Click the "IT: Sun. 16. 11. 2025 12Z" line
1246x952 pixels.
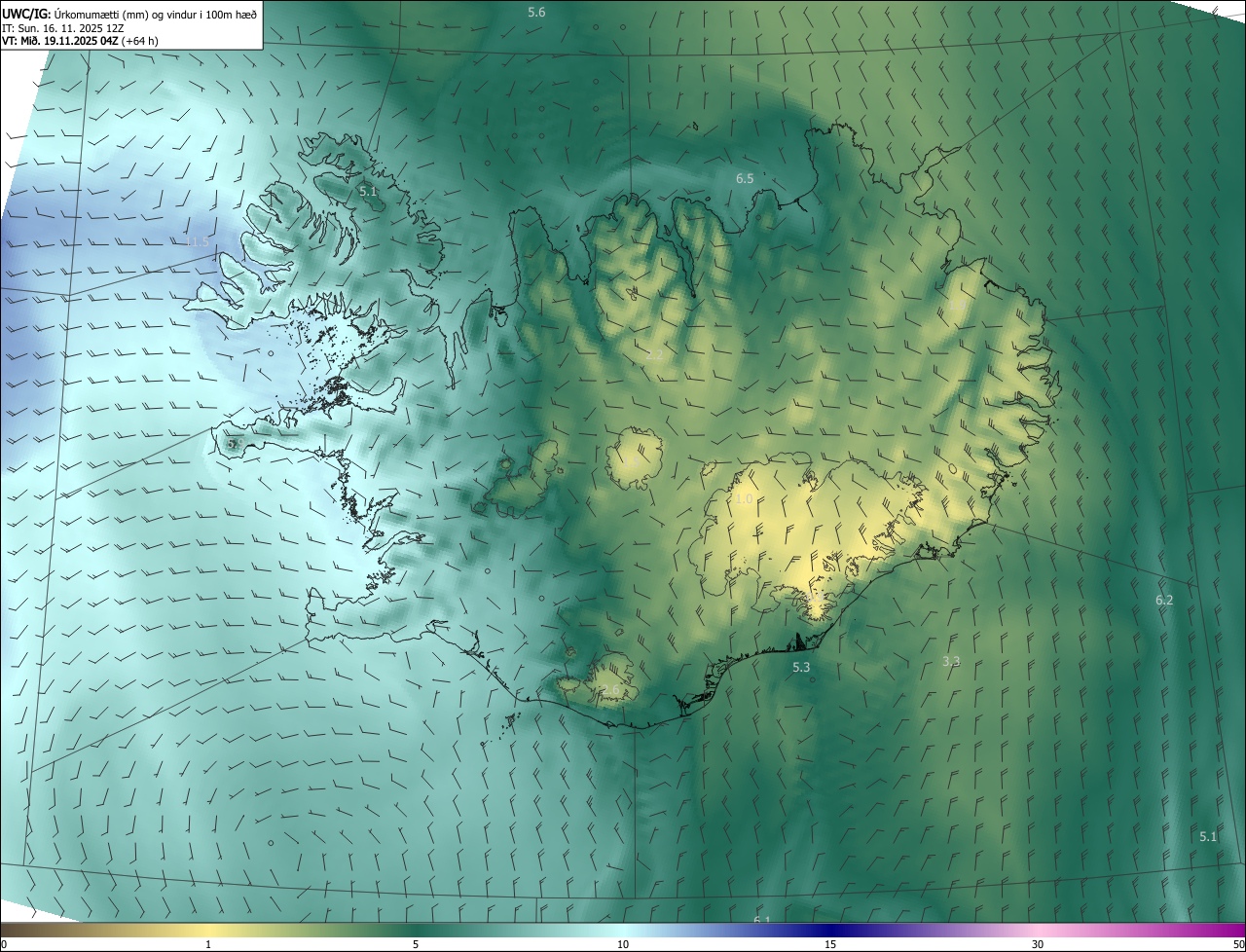63,27
